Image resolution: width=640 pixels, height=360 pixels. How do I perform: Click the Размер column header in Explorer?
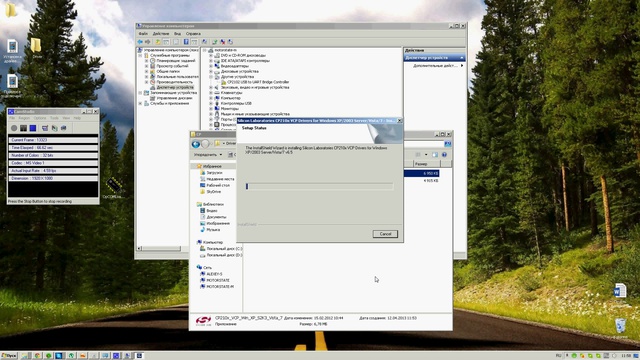click(427, 164)
